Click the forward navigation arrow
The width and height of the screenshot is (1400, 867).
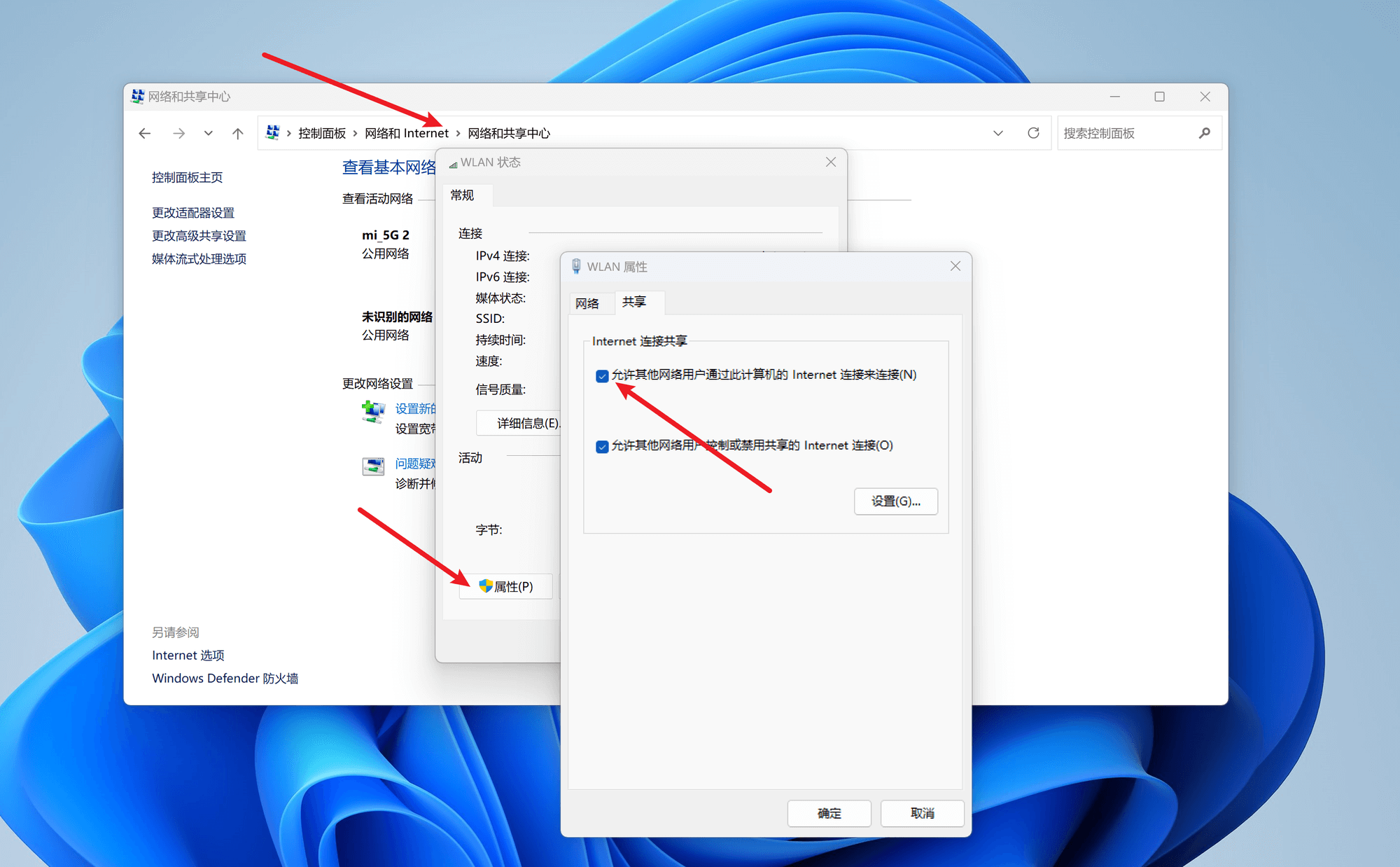(179, 132)
